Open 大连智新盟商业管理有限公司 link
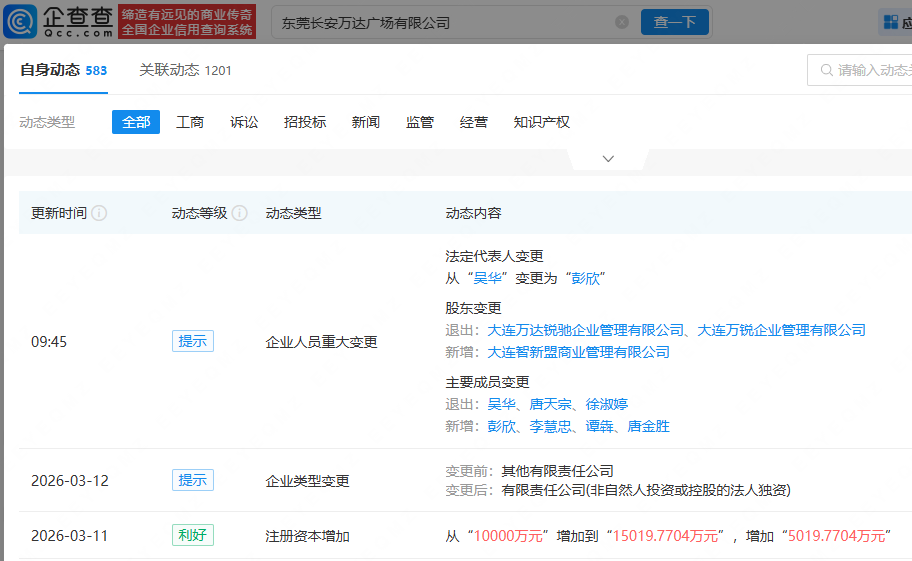 coord(578,352)
